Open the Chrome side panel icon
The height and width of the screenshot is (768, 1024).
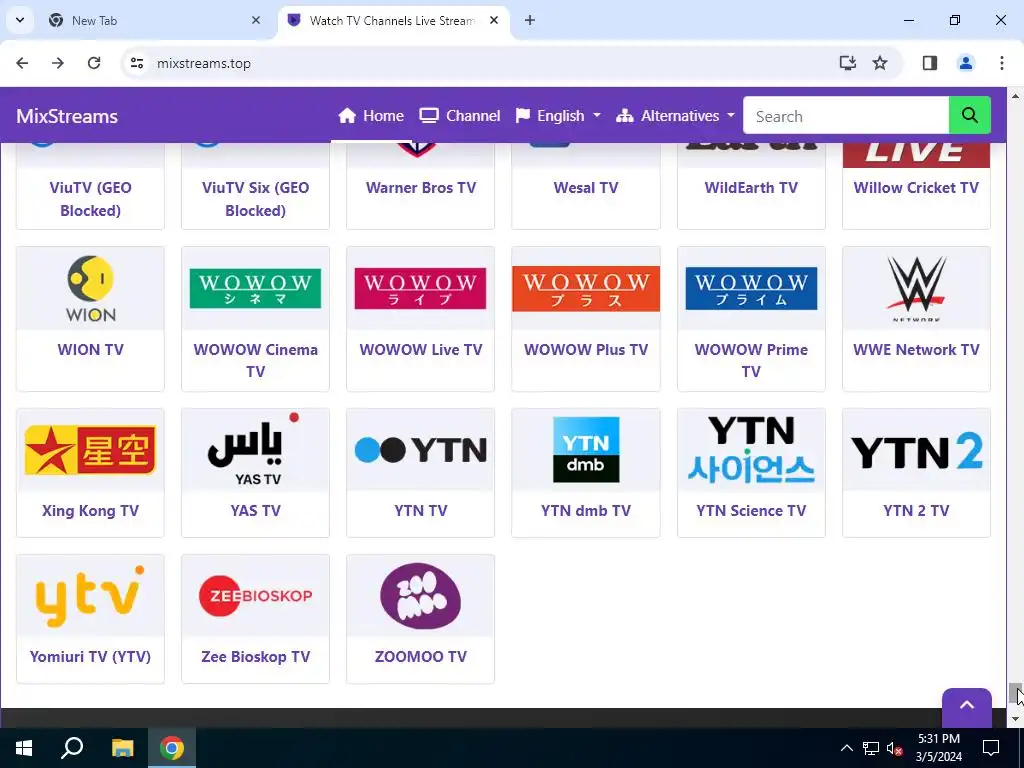coord(930,63)
